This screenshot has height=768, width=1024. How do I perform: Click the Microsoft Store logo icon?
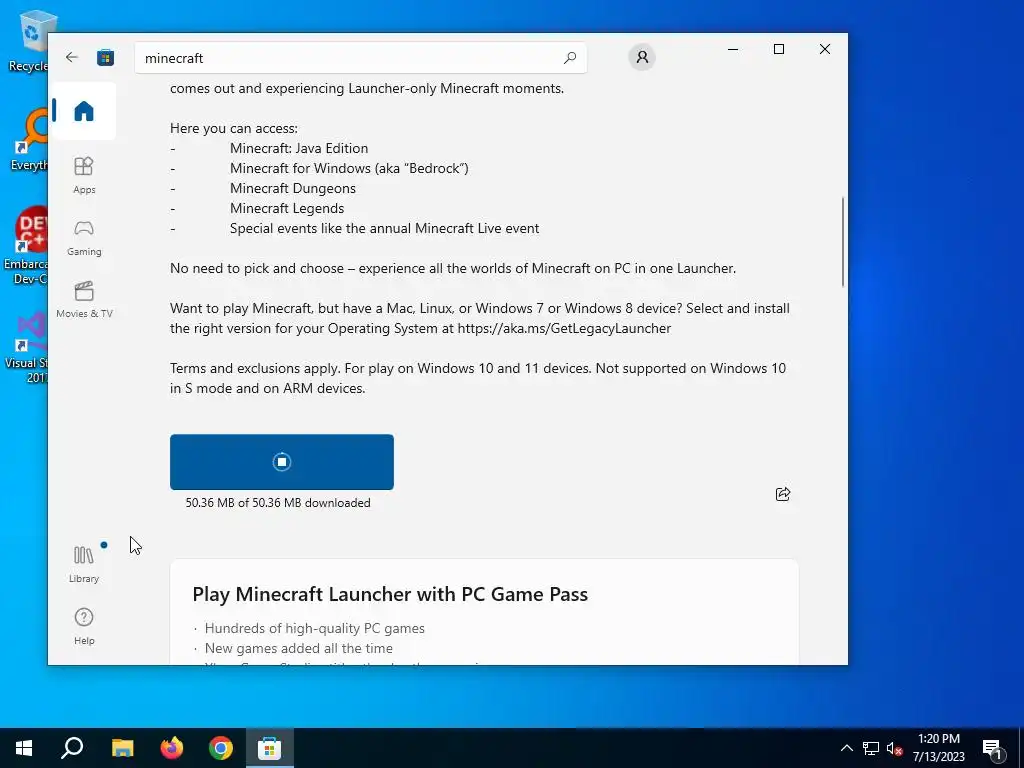coord(106,57)
